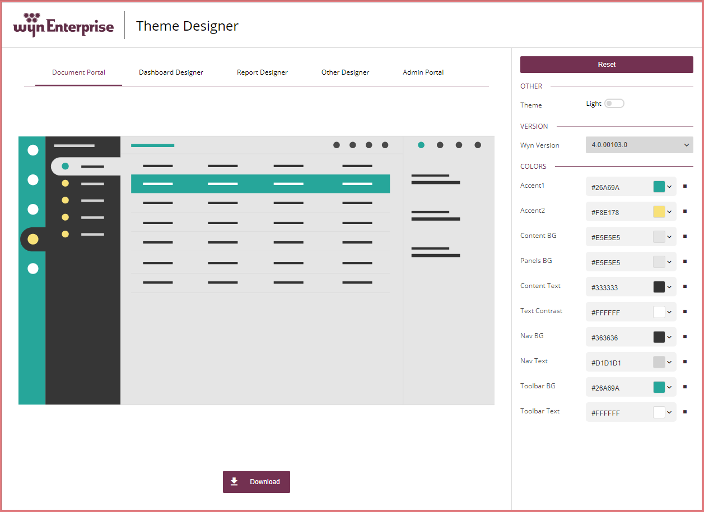Screen dimensions: 704x512
Task: Click the small square icon beside Accent2
Action: click(x=685, y=211)
